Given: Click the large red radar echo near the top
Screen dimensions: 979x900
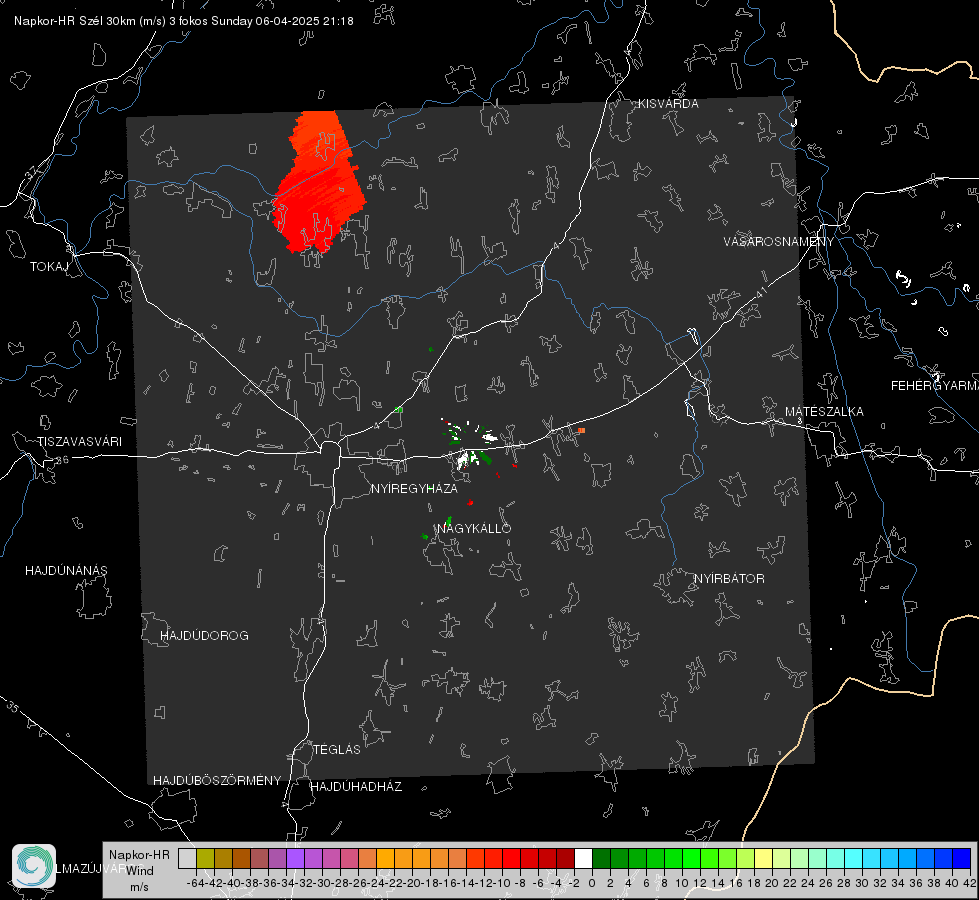Looking at the screenshot, I should tap(319, 182).
